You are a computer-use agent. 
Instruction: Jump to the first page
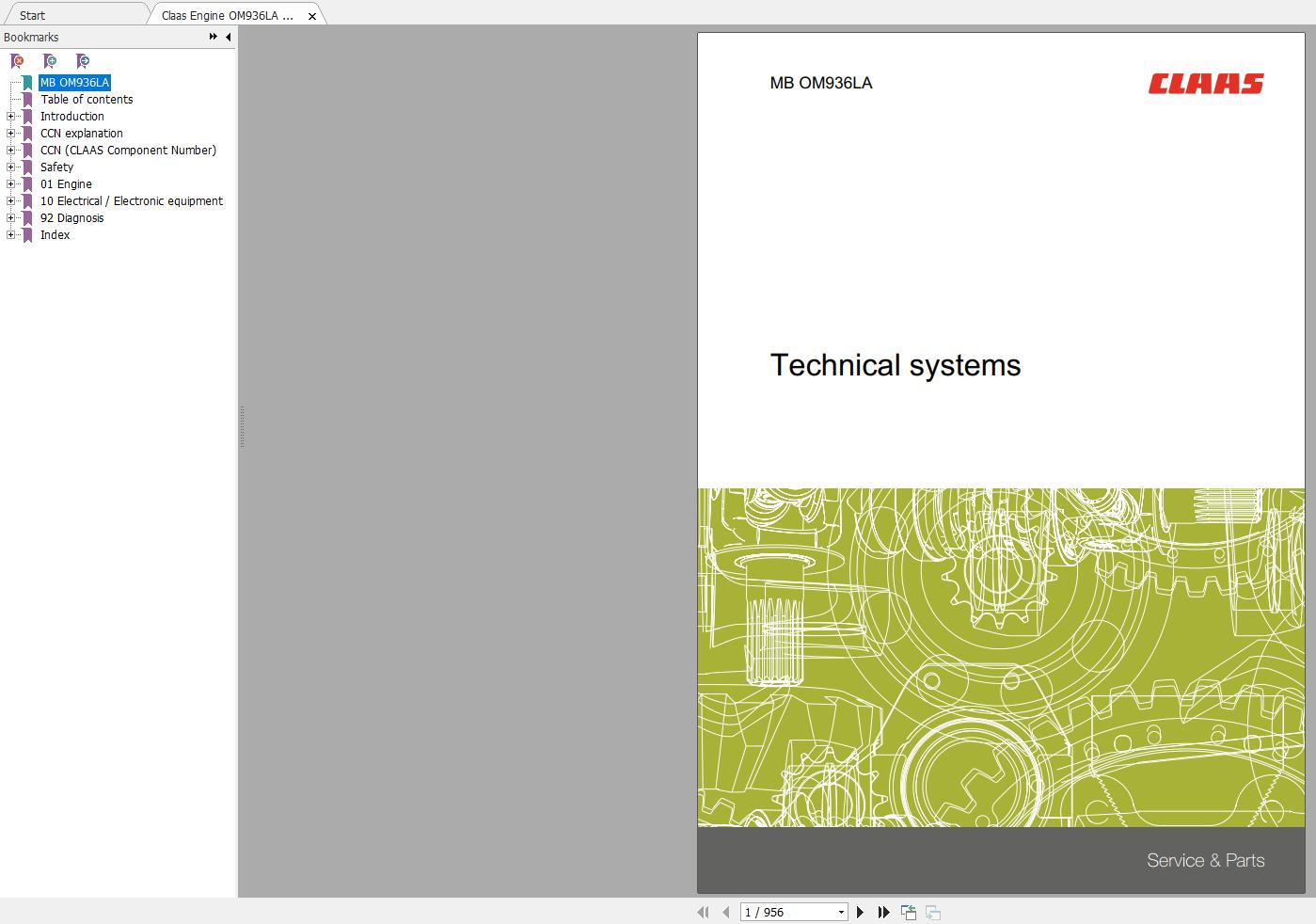coord(703,912)
